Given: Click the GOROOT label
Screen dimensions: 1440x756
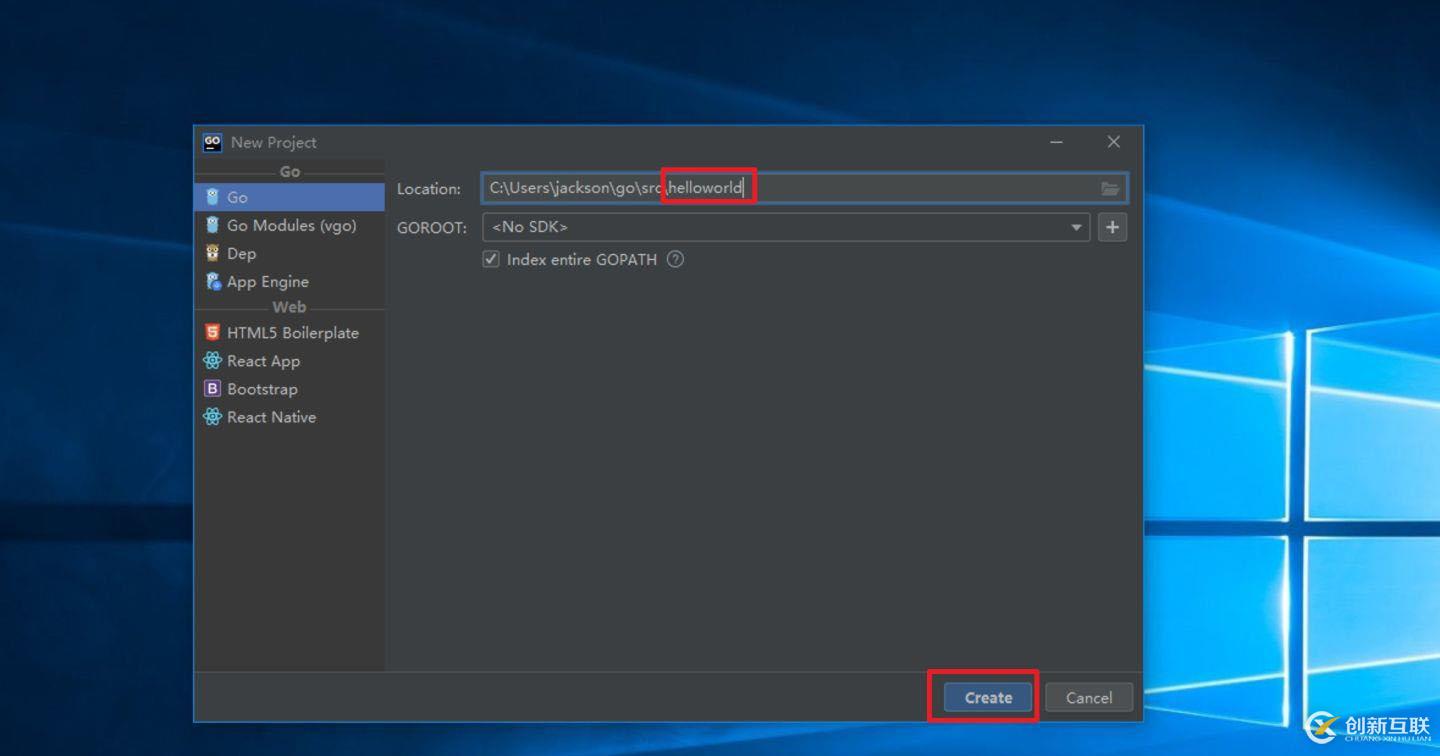Looking at the screenshot, I should [432, 227].
